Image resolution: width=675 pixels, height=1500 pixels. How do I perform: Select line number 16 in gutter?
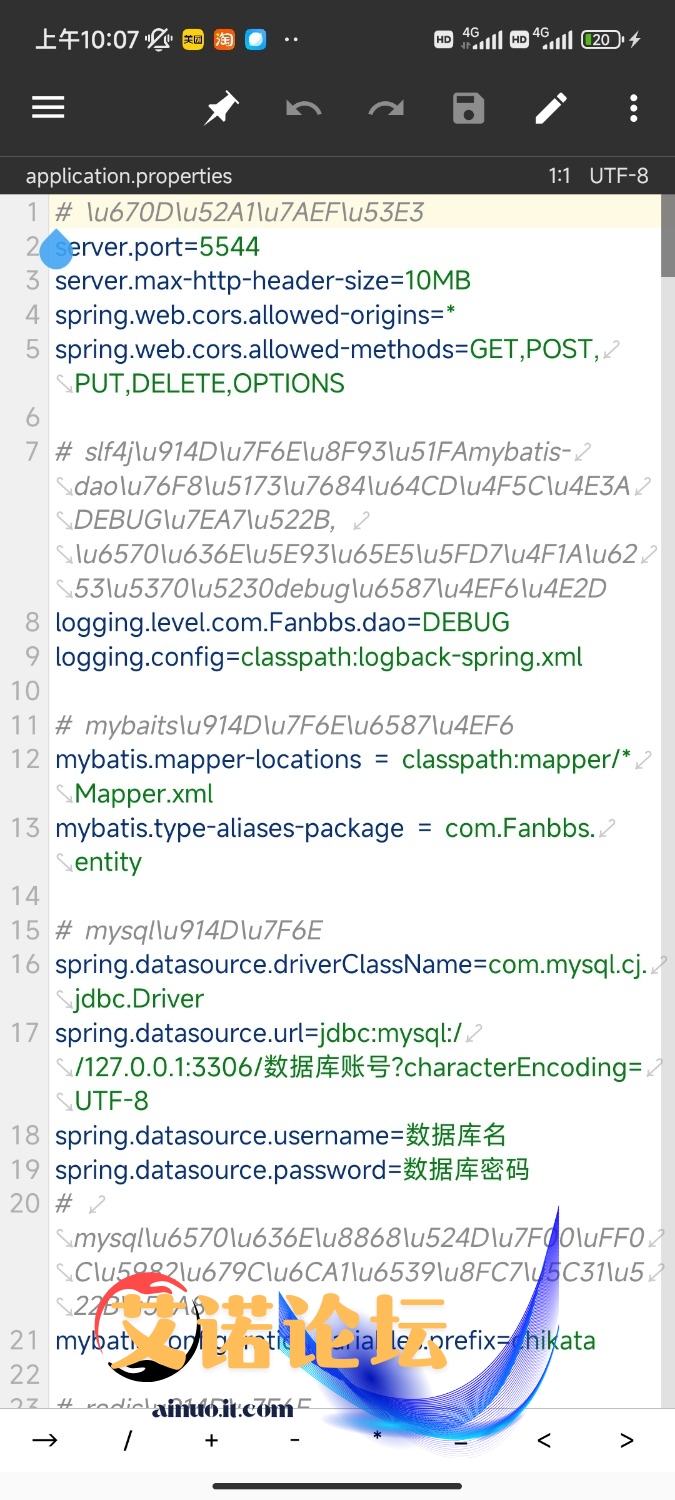tap(25, 965)
